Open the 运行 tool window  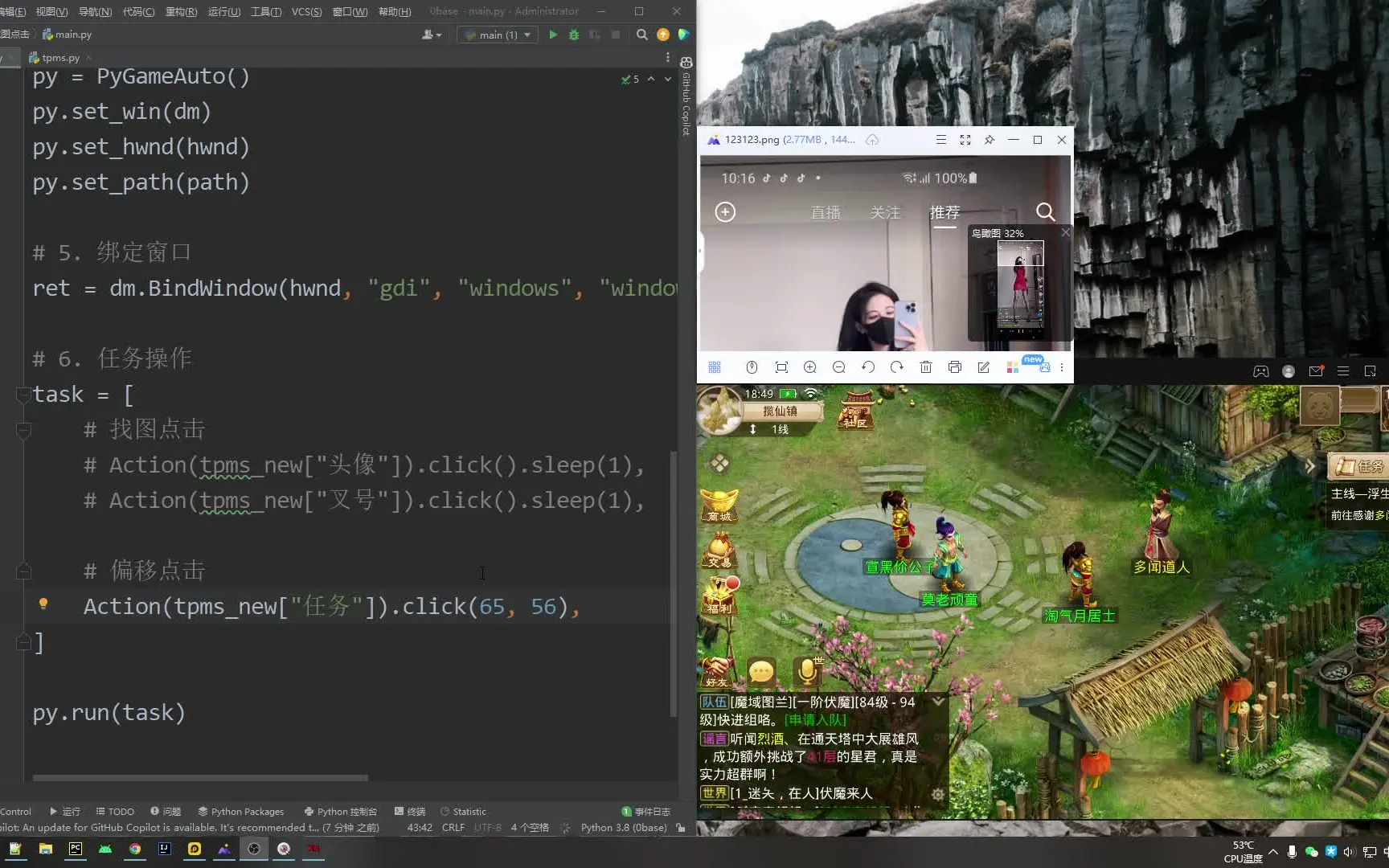pyautogui.click(x=65, y=812)
